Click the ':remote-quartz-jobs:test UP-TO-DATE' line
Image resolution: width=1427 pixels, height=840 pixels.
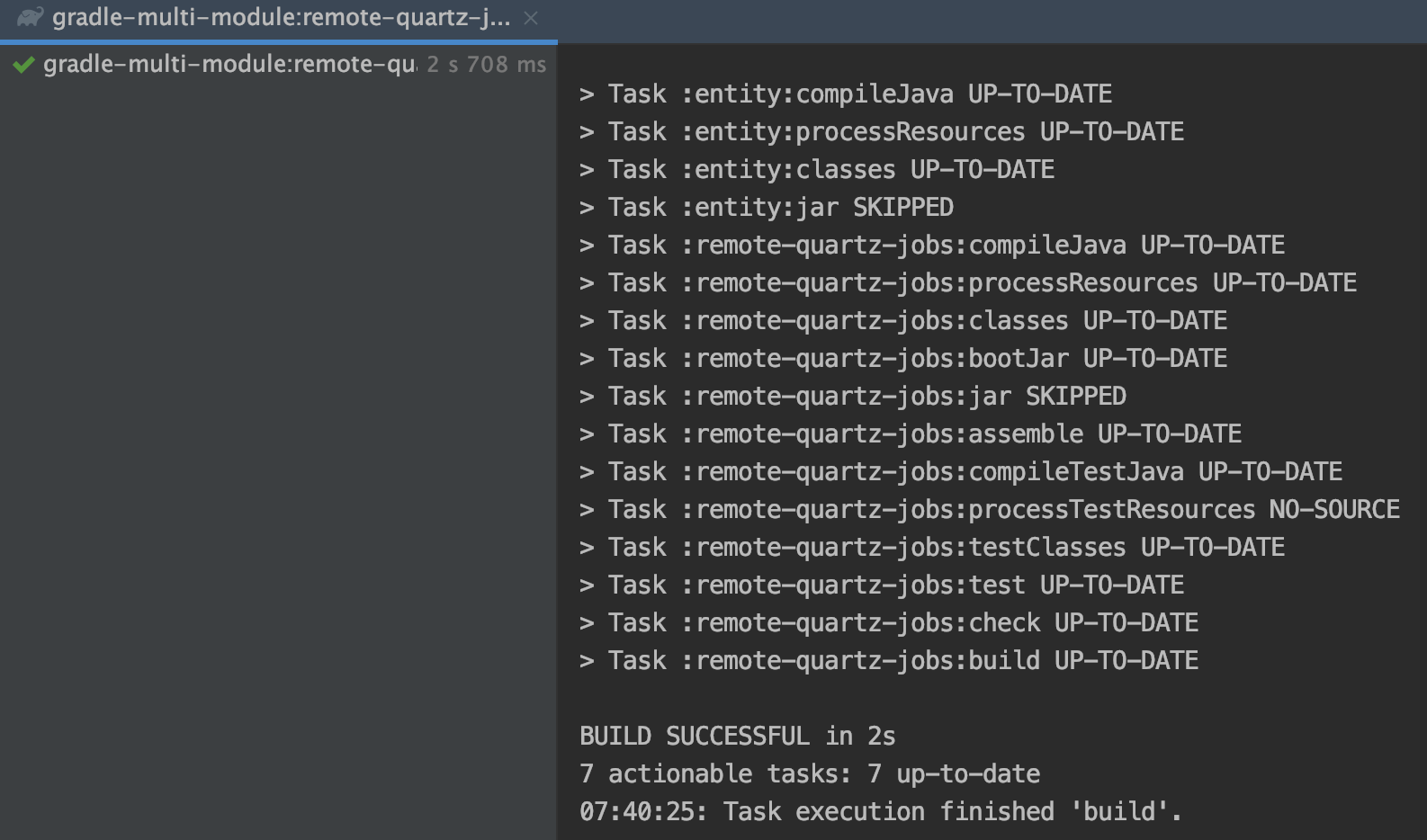pyautogui.click(x=882, y=585)
